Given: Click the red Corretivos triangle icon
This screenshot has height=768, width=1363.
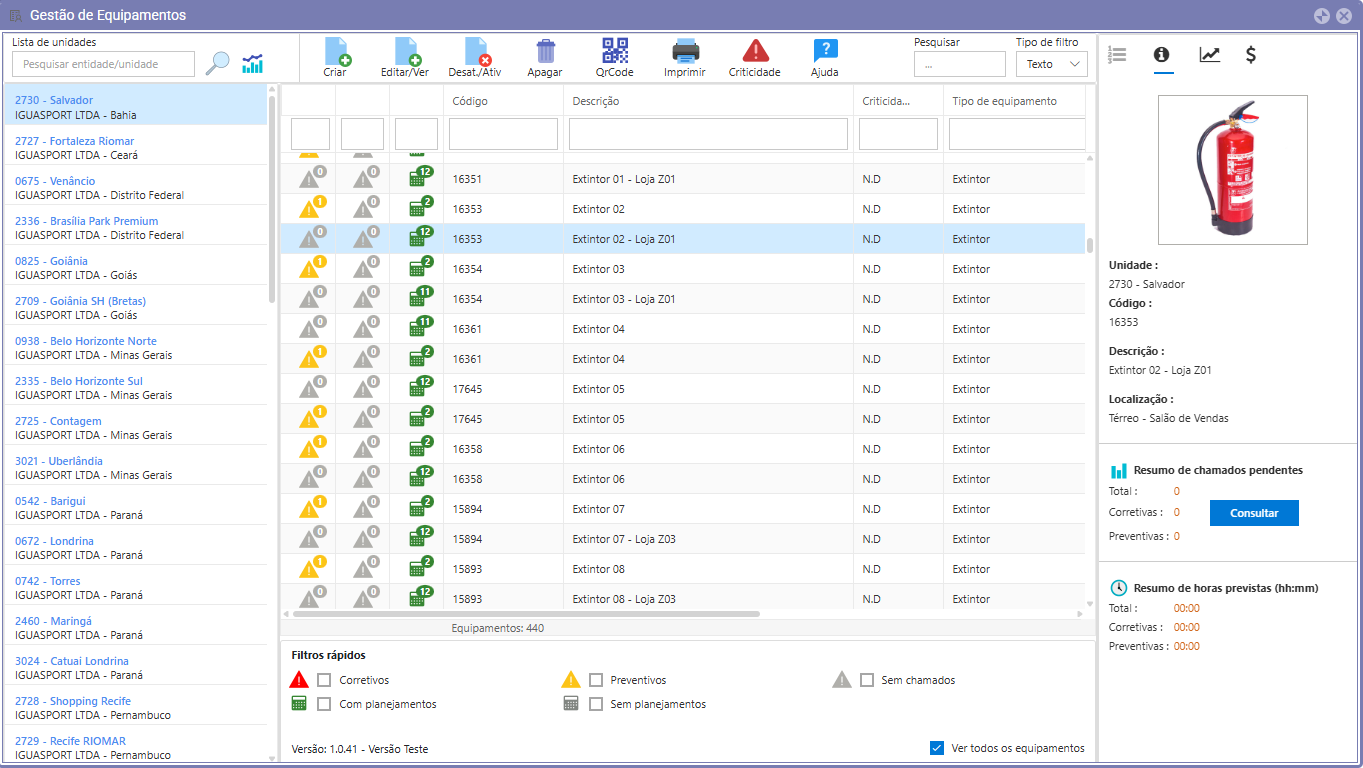Looking at the screenshot, I should pyautogui.click(x=299, y=680).
